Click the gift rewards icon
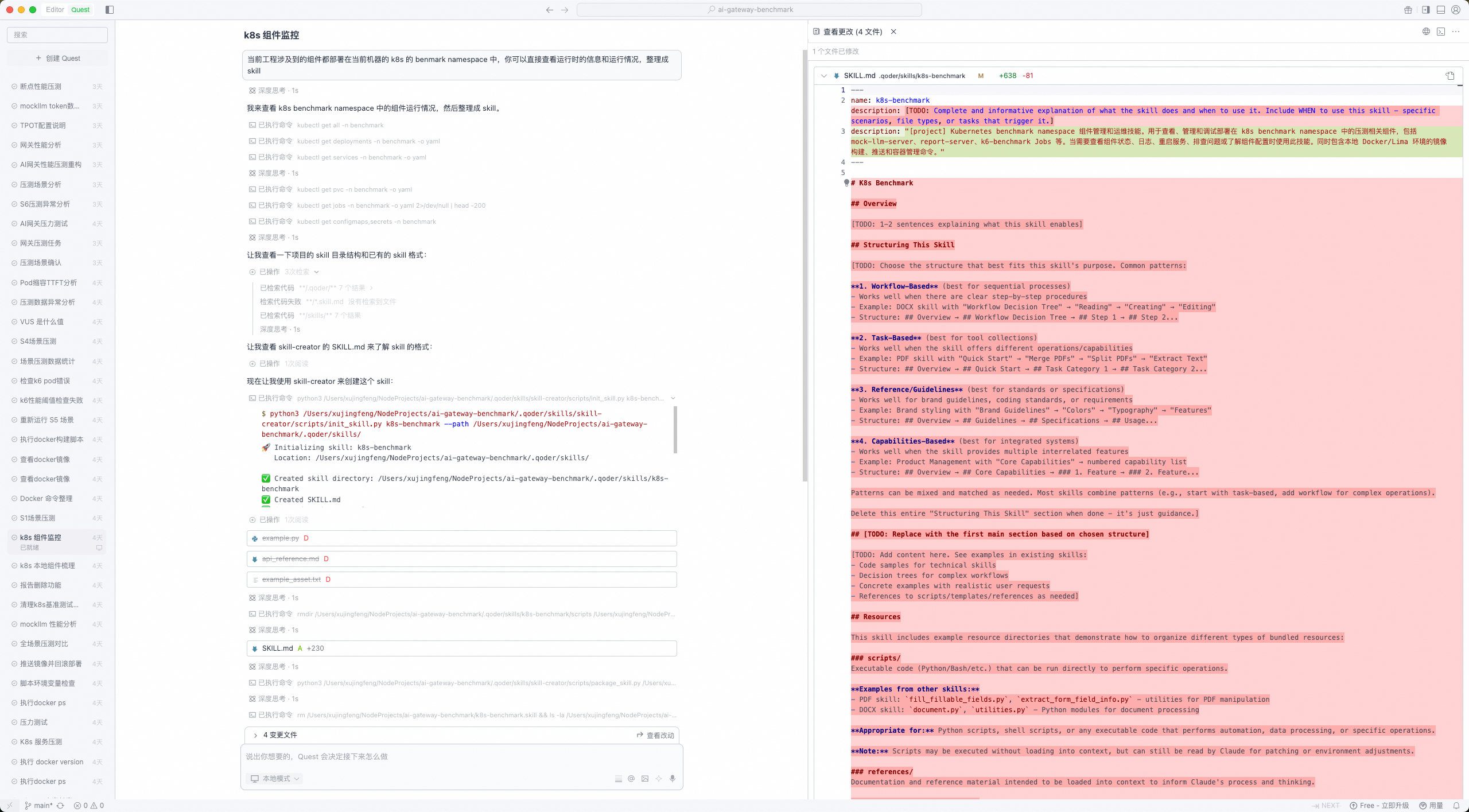1469x812 pixels. click(x=1408, y=10)
